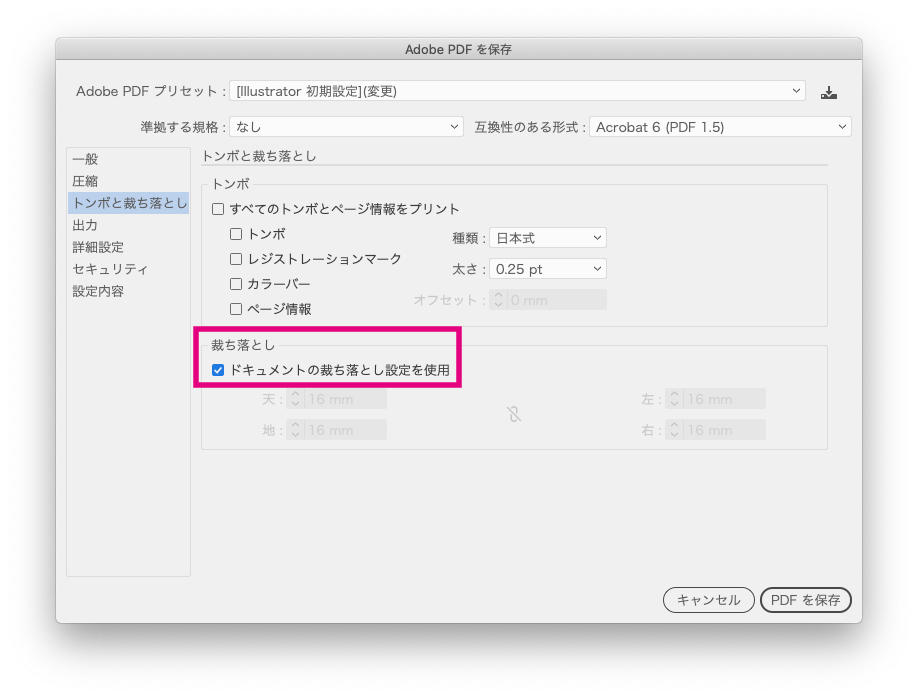Click the 地 bleed stepper arrows

click(295, 430)
